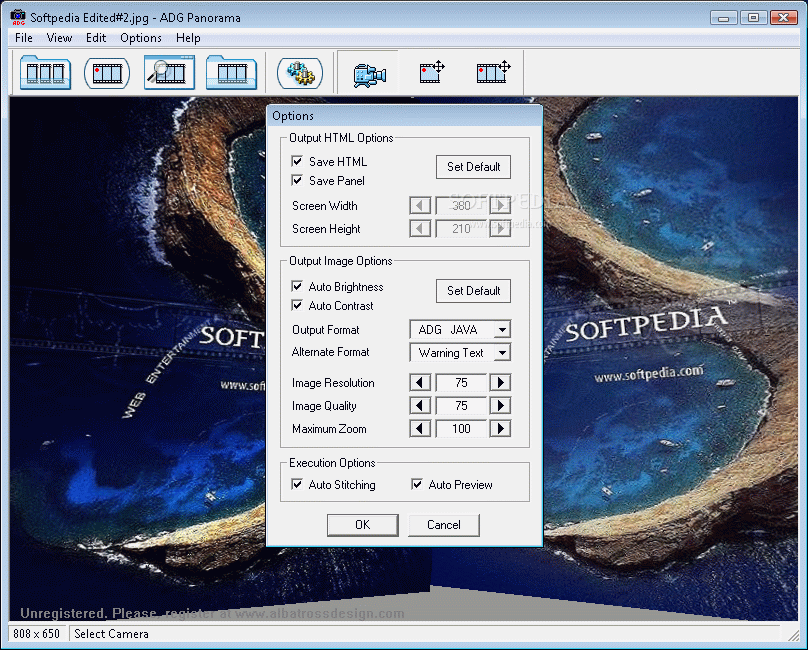Screen dimensions: 808x650
Task: Click the Image Resolution value field
Action: coord(461,382)
